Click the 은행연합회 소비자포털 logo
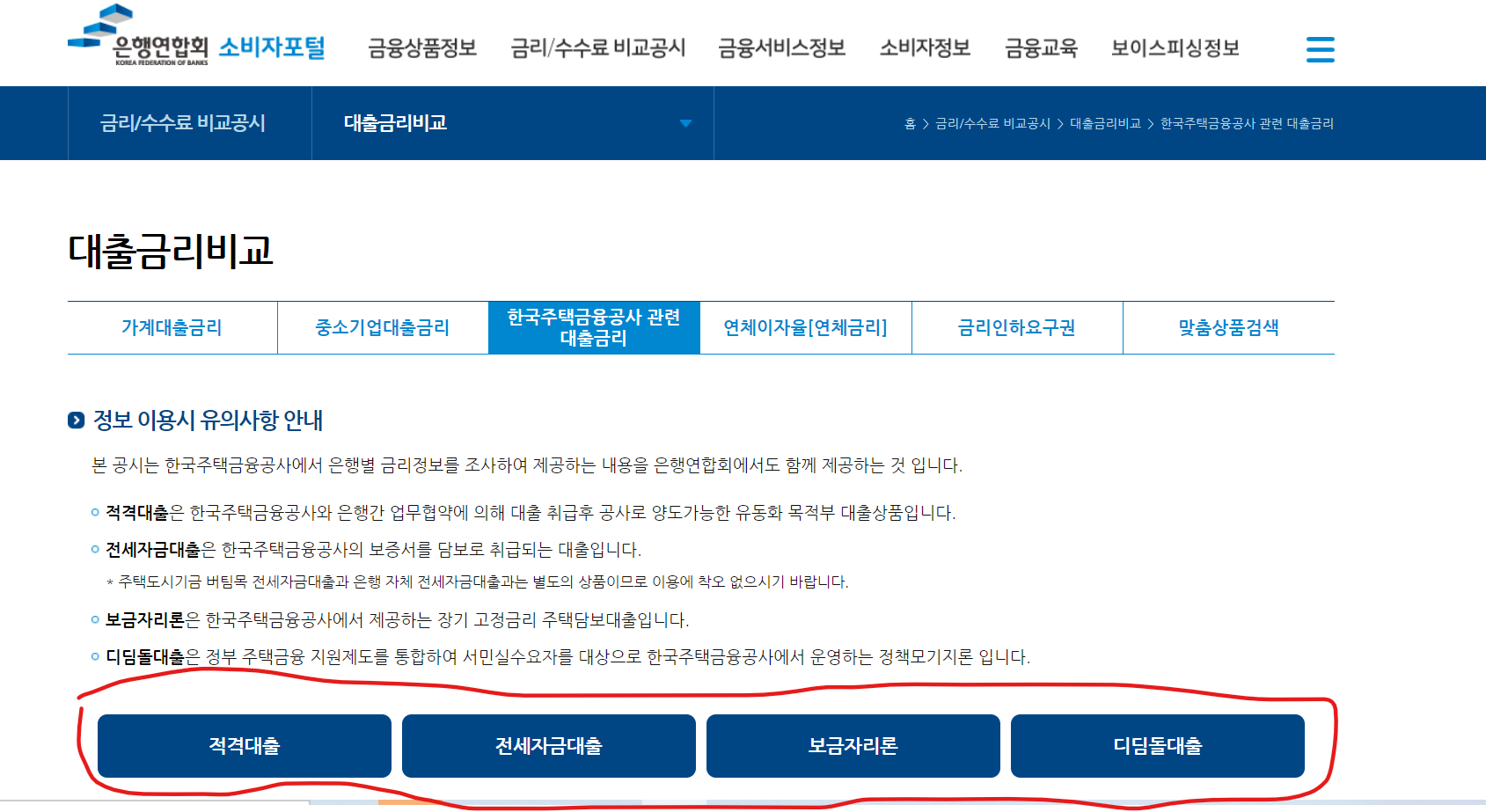 (x=197, y=35)
